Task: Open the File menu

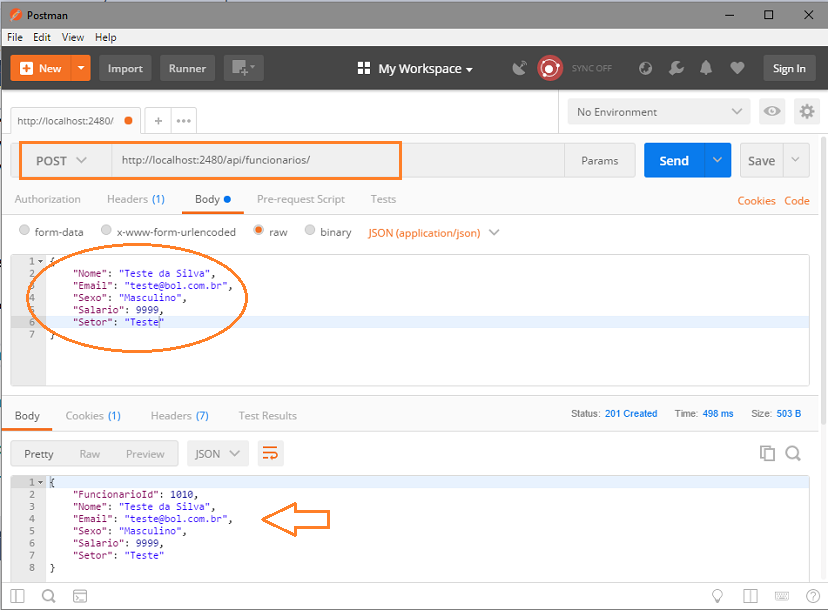Action: pyautogui.click(x=15, y=37)
